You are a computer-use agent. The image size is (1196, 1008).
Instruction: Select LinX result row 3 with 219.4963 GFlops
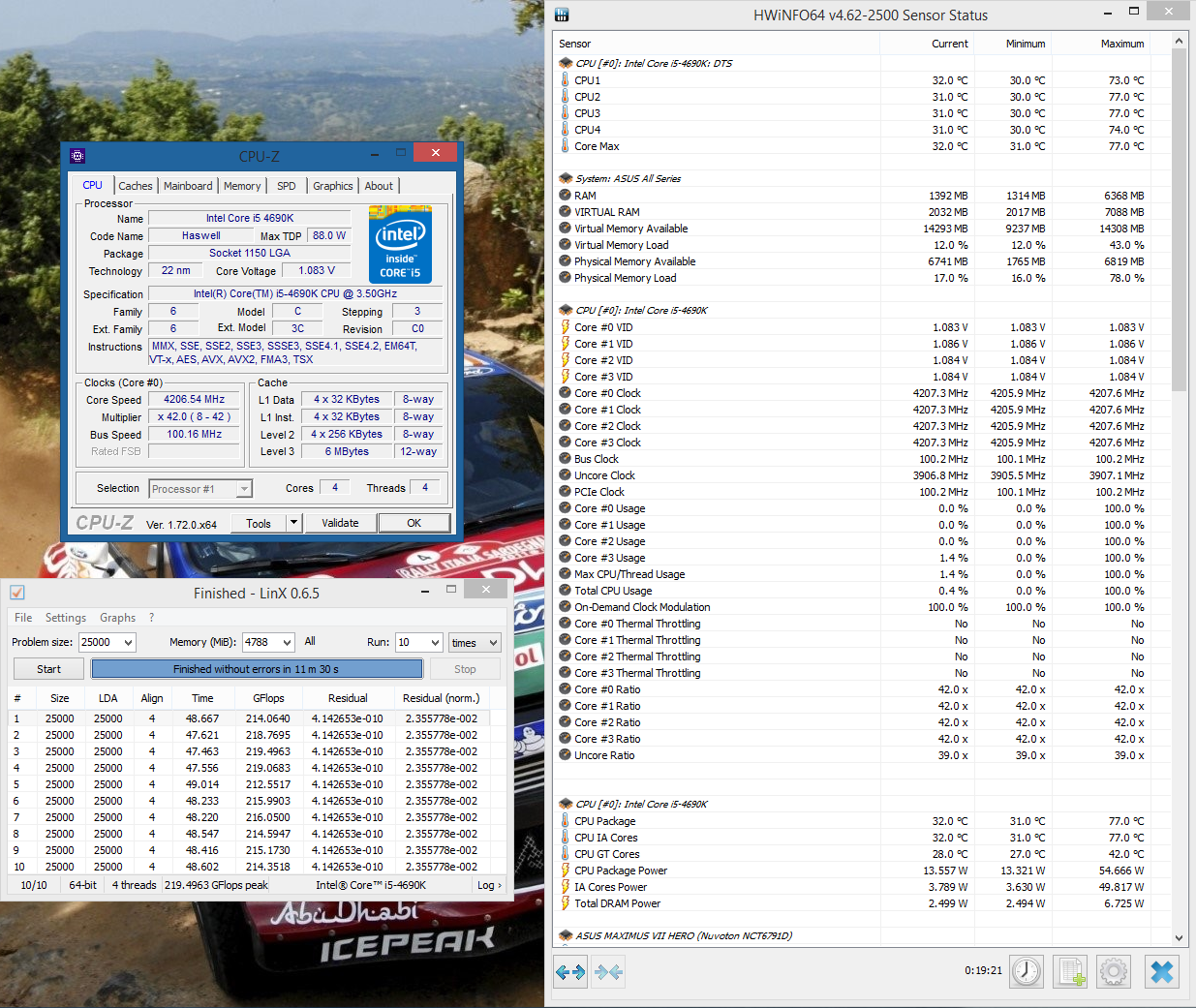tap(249, 751)
